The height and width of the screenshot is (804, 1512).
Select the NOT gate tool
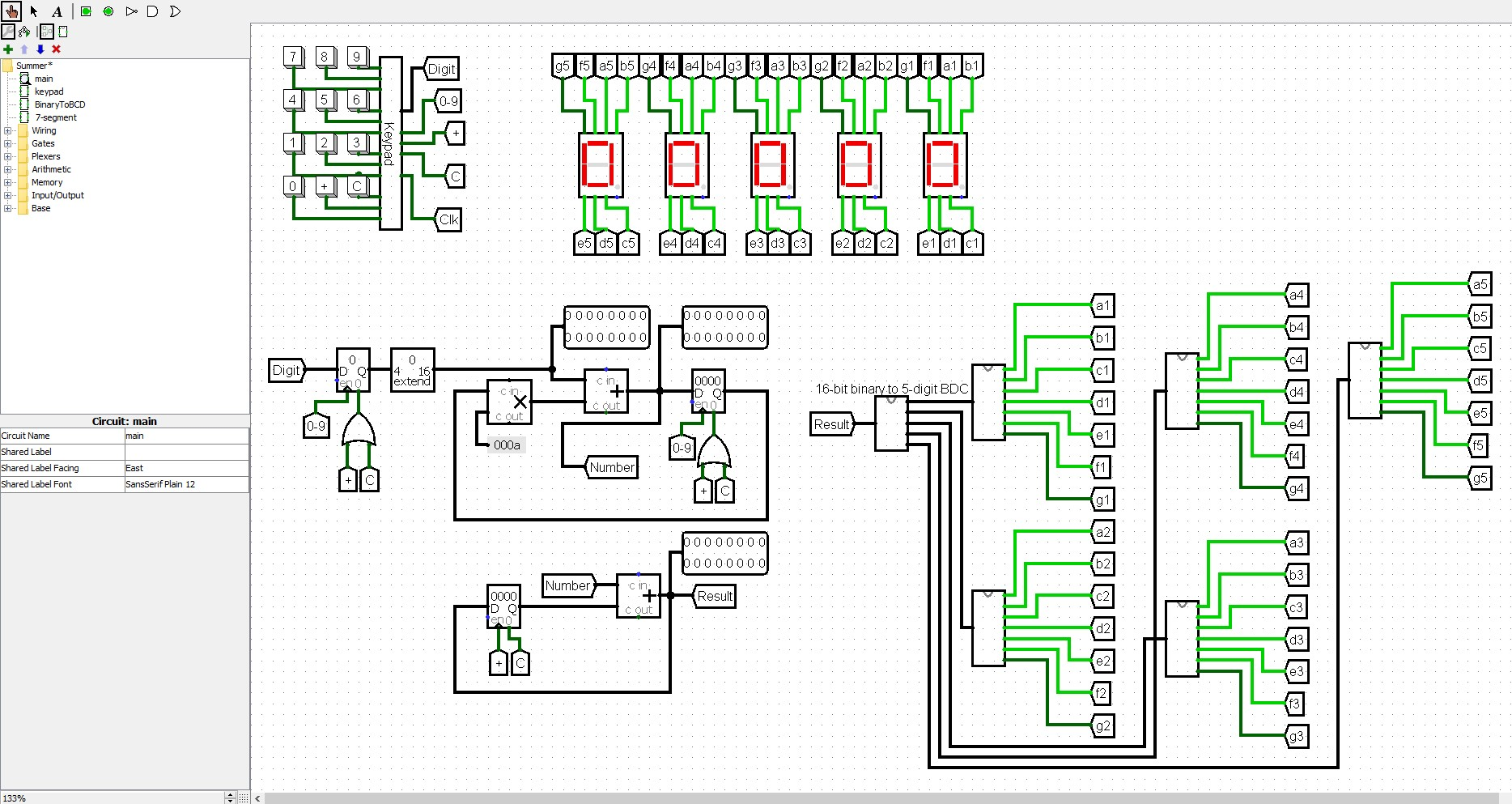pos(131,11)
